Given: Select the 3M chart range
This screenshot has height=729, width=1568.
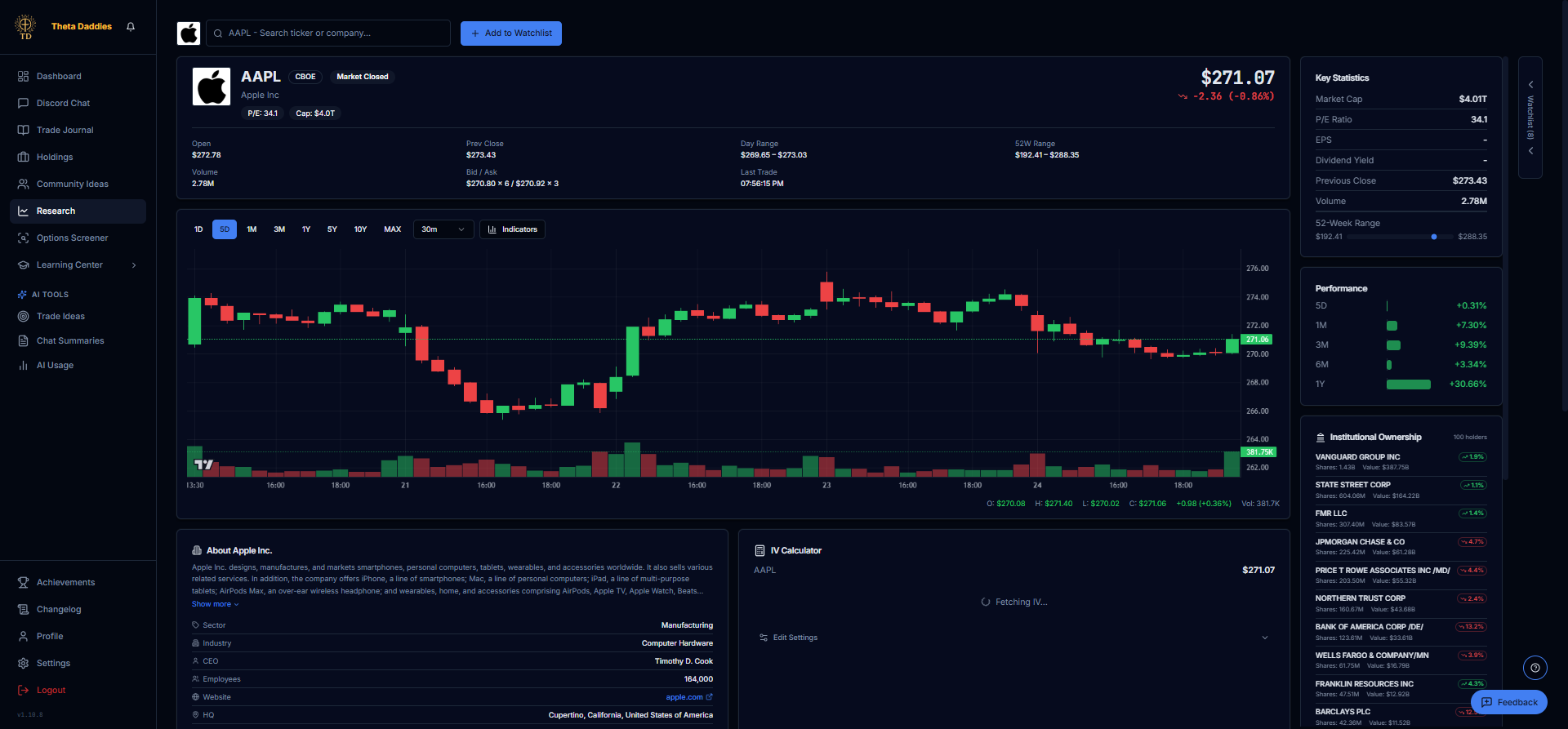Looking at the screenshot, I should tap(279, 229).
